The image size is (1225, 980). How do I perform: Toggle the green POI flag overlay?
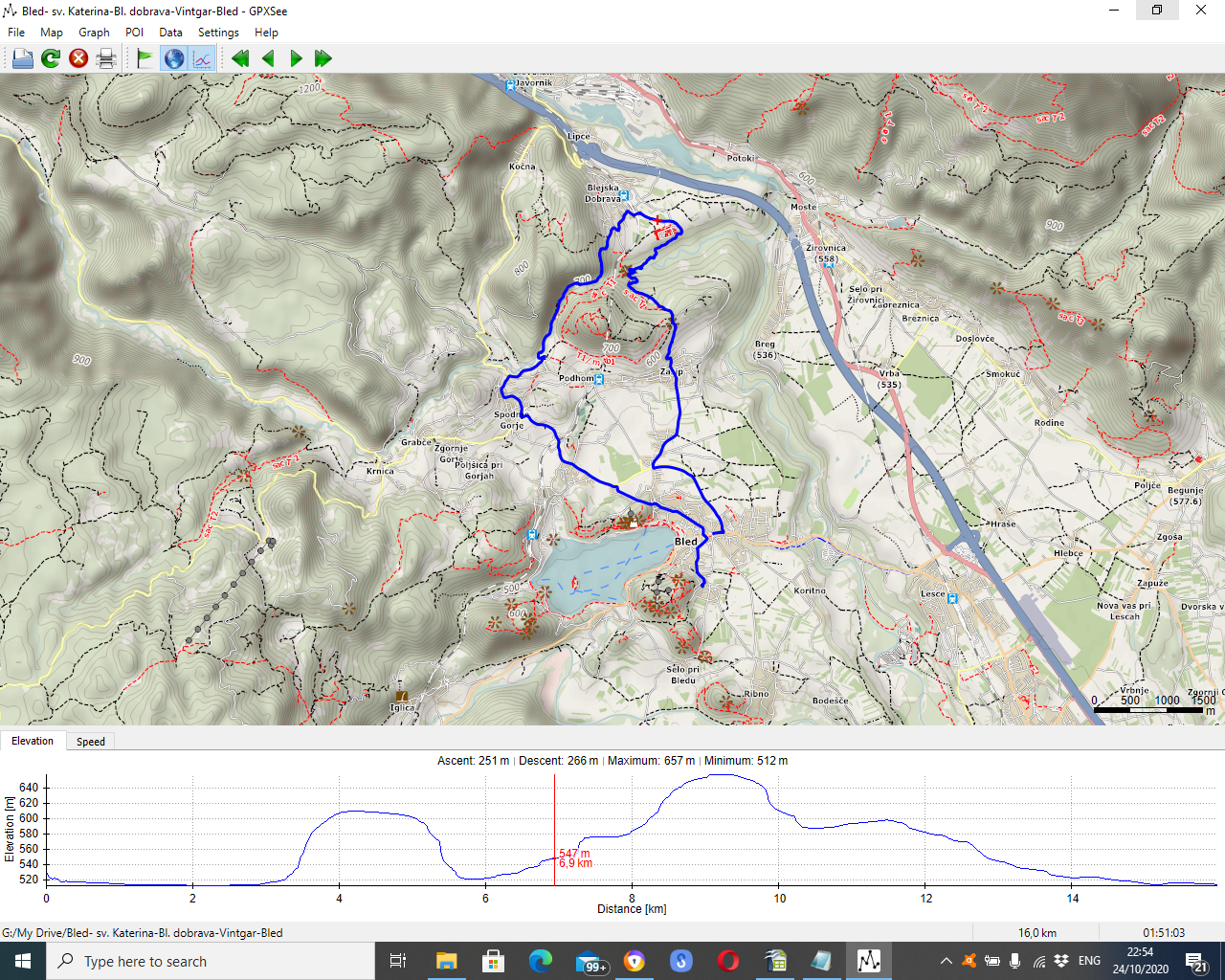point(145,58)
